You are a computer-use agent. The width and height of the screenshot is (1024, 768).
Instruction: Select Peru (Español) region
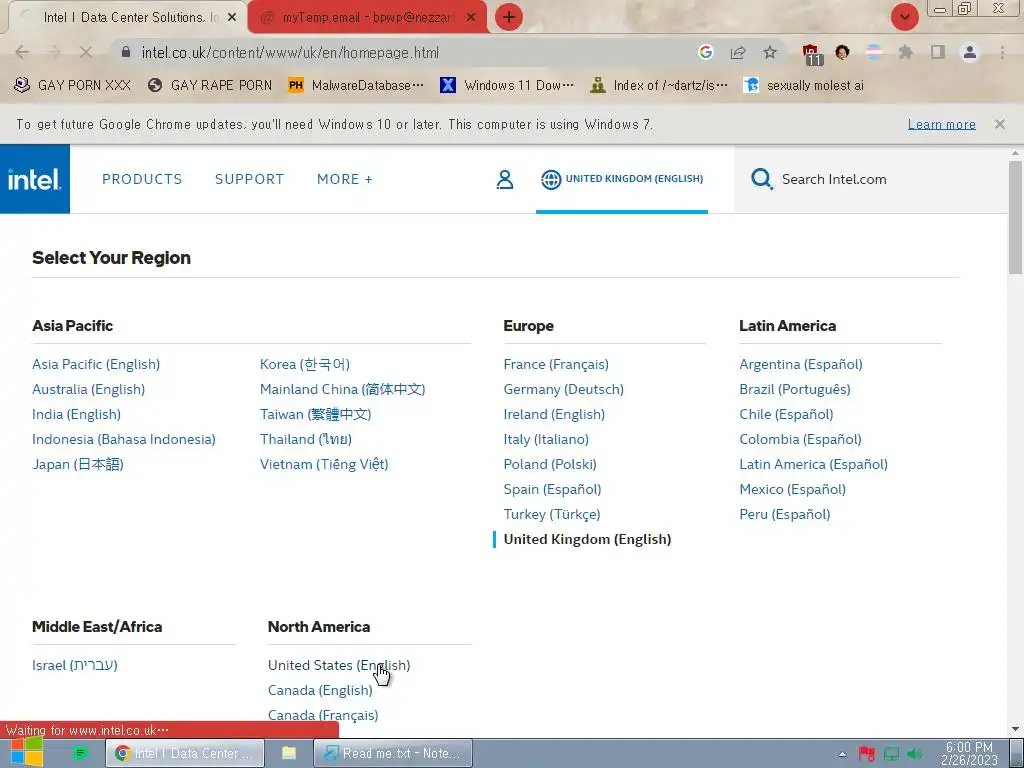[x=784, y=514]
